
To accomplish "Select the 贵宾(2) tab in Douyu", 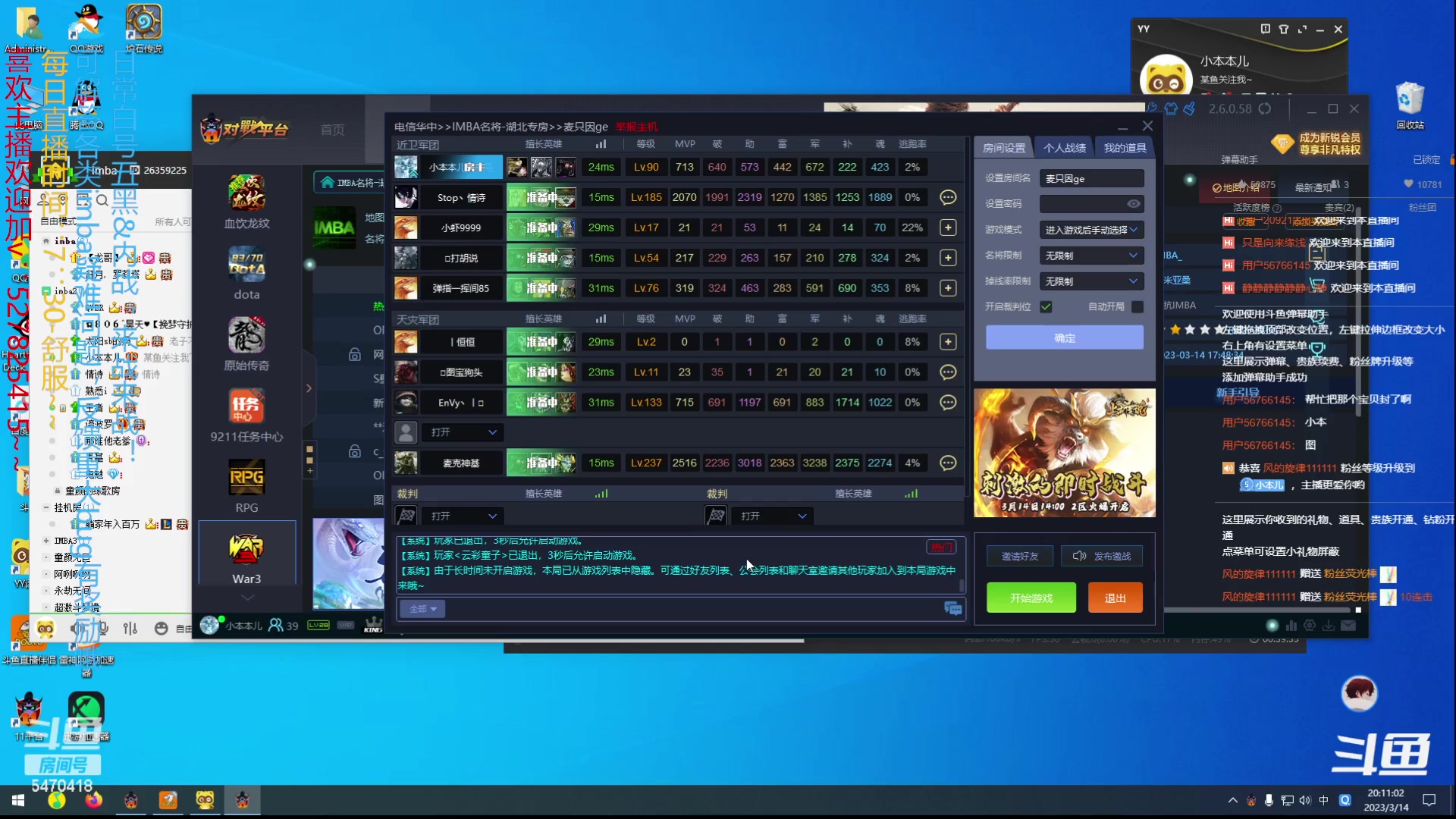I will (1339, 207).
